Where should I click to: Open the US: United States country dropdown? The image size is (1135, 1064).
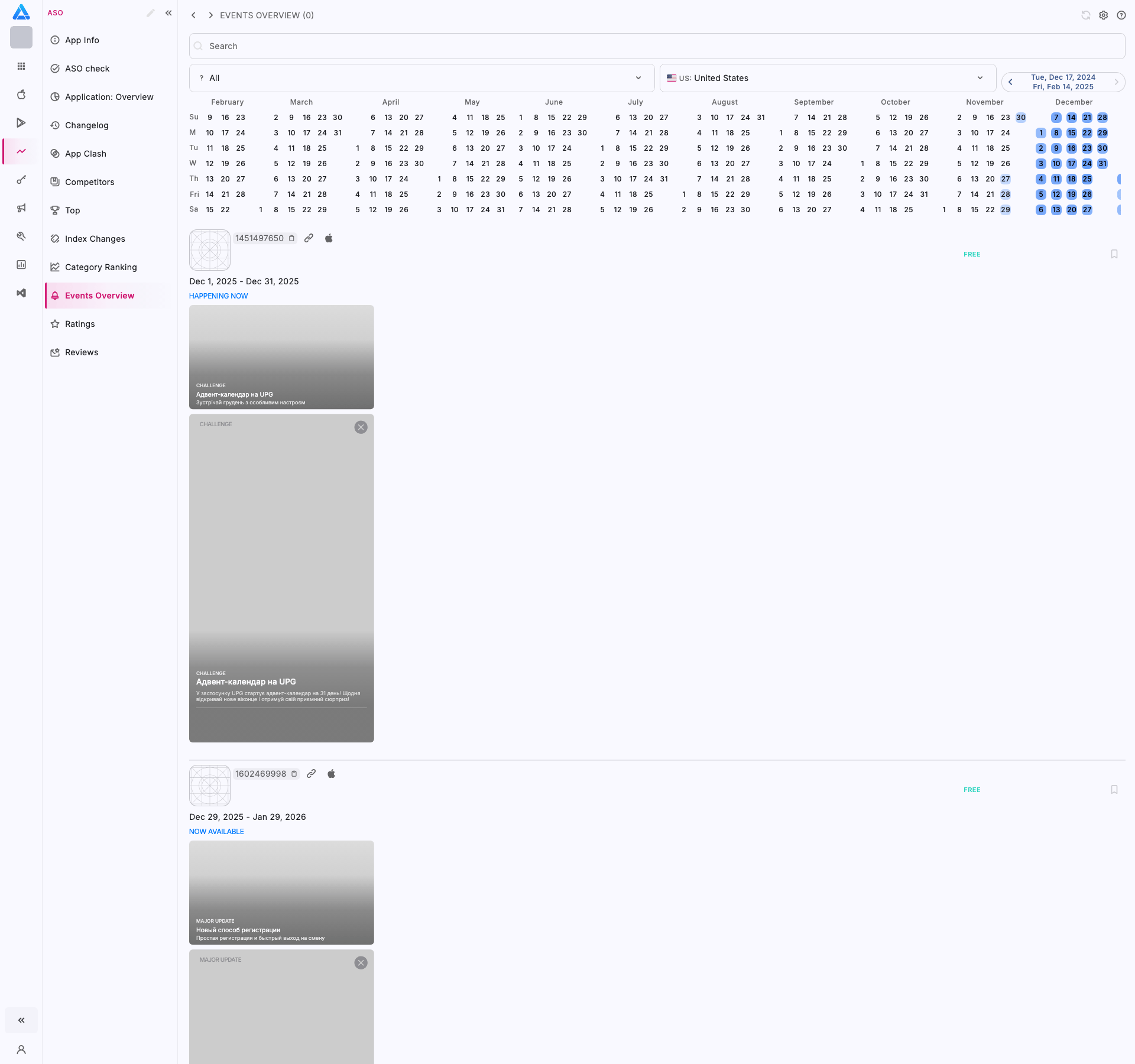(x=828, y=78)
